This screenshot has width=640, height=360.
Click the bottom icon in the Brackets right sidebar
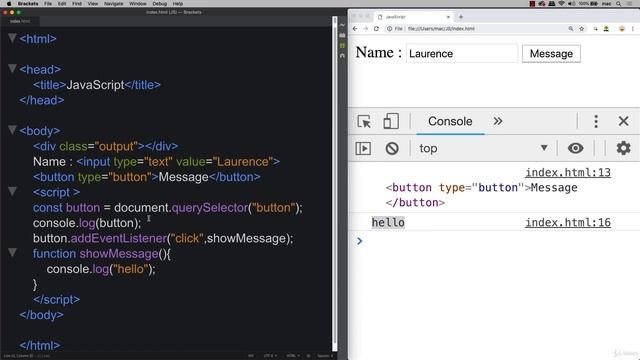point(342,56)
